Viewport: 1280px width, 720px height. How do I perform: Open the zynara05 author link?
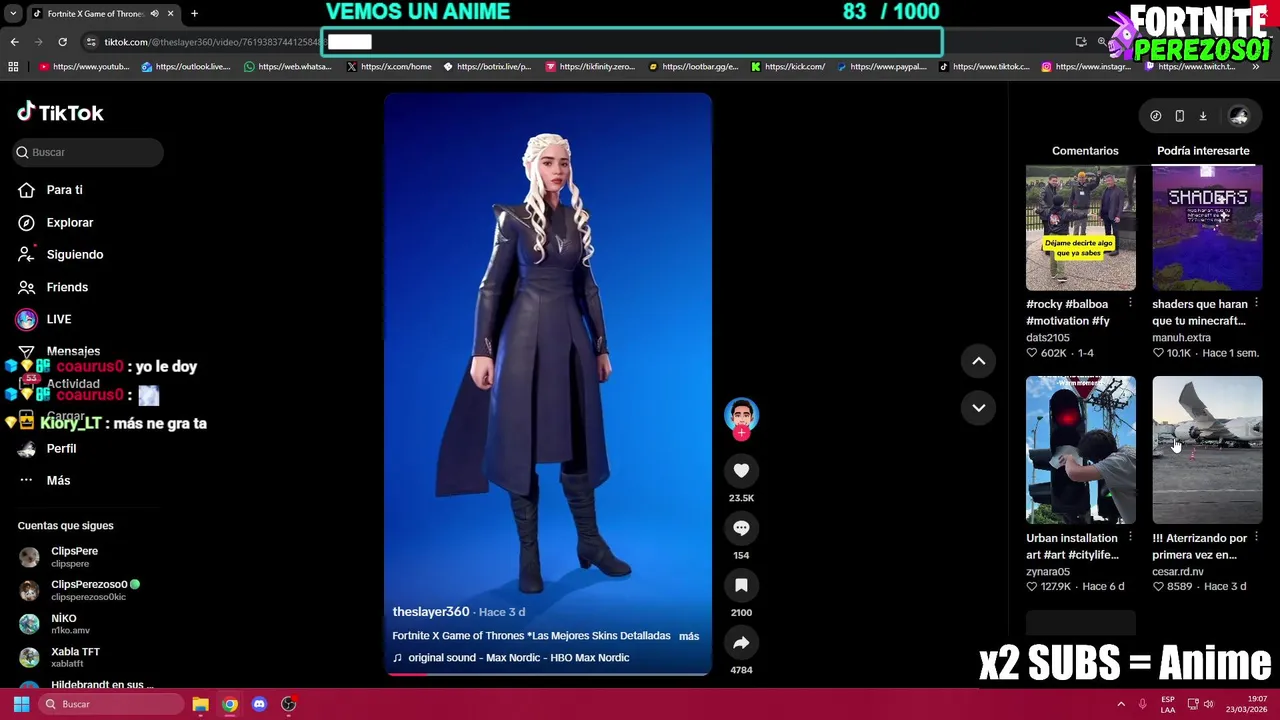coord(1048,572)
